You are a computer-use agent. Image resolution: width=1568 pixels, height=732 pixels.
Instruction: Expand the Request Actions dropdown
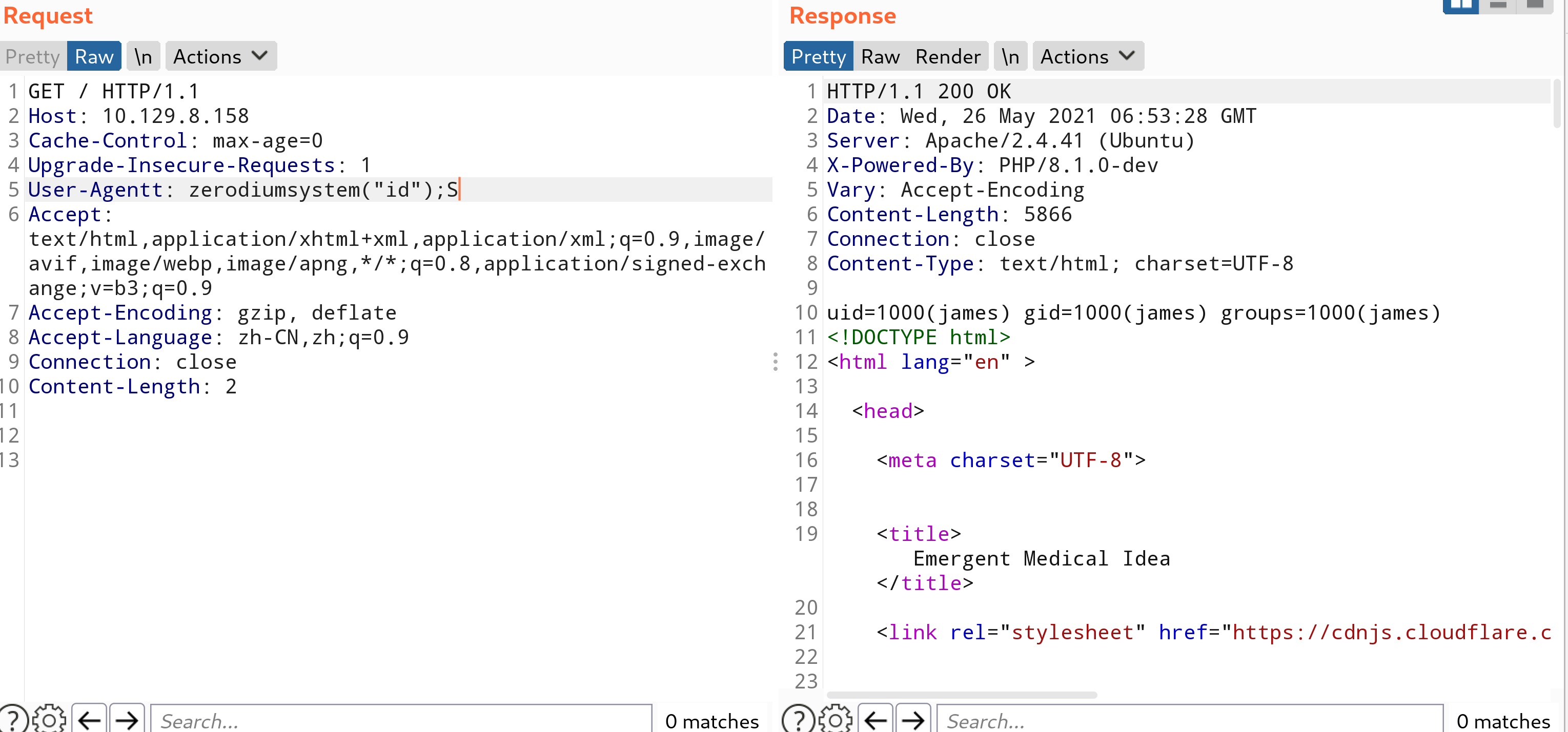(x=220, y=56)
